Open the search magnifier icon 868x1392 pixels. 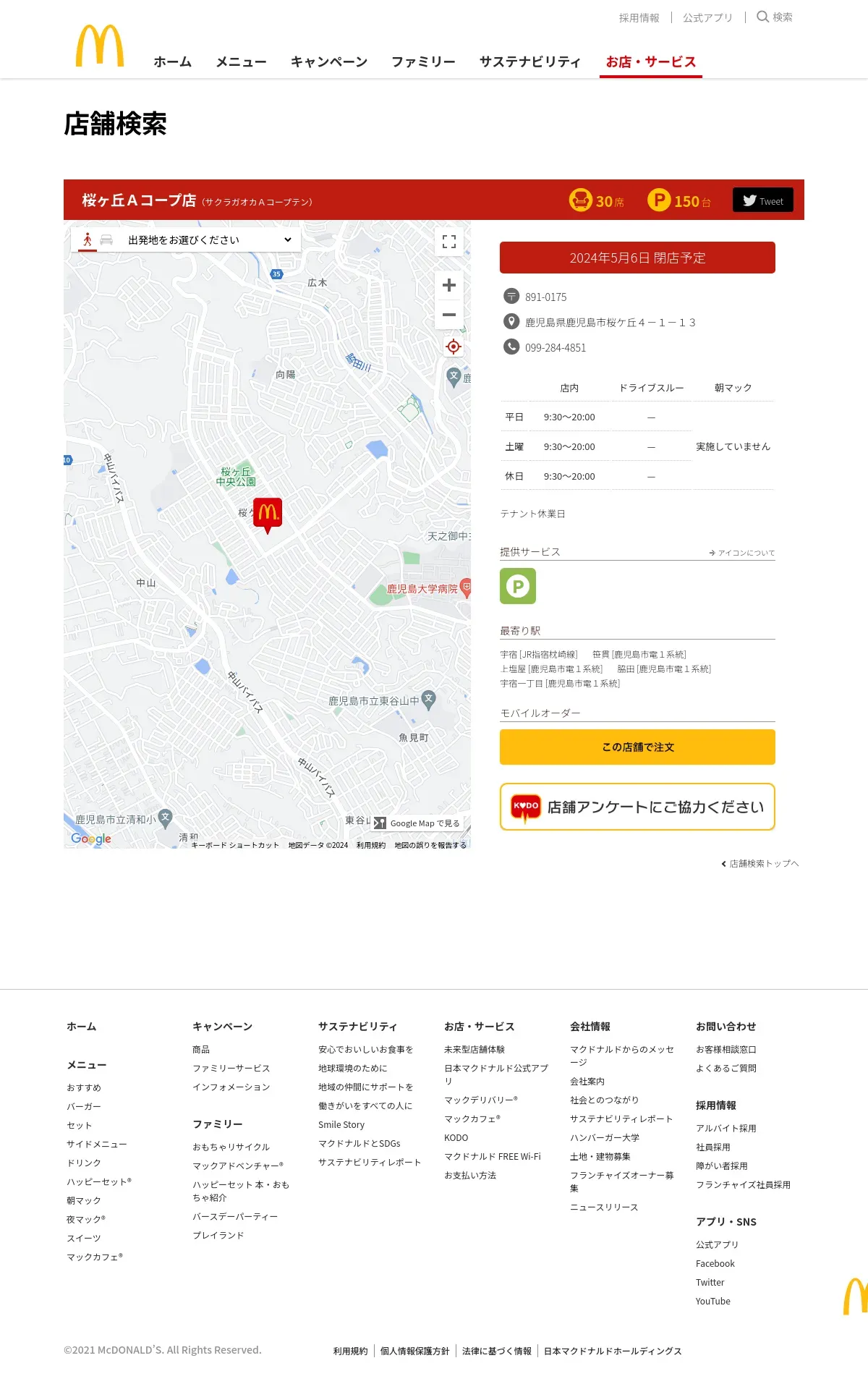(x=762, y=17)
